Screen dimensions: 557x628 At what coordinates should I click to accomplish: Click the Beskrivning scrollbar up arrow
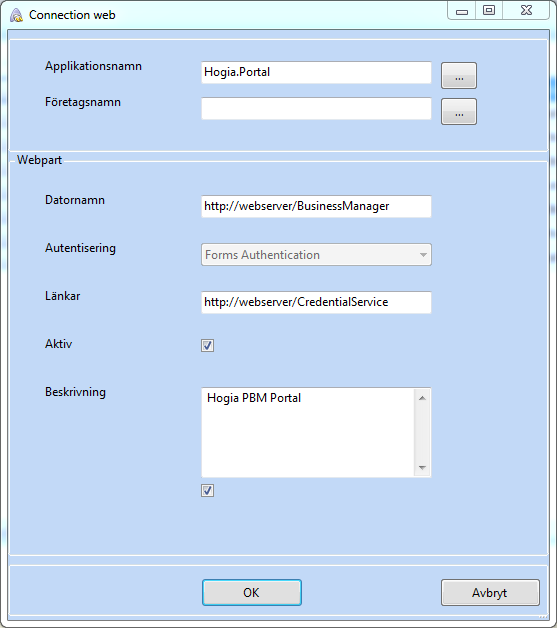click(x=422, y=398)
